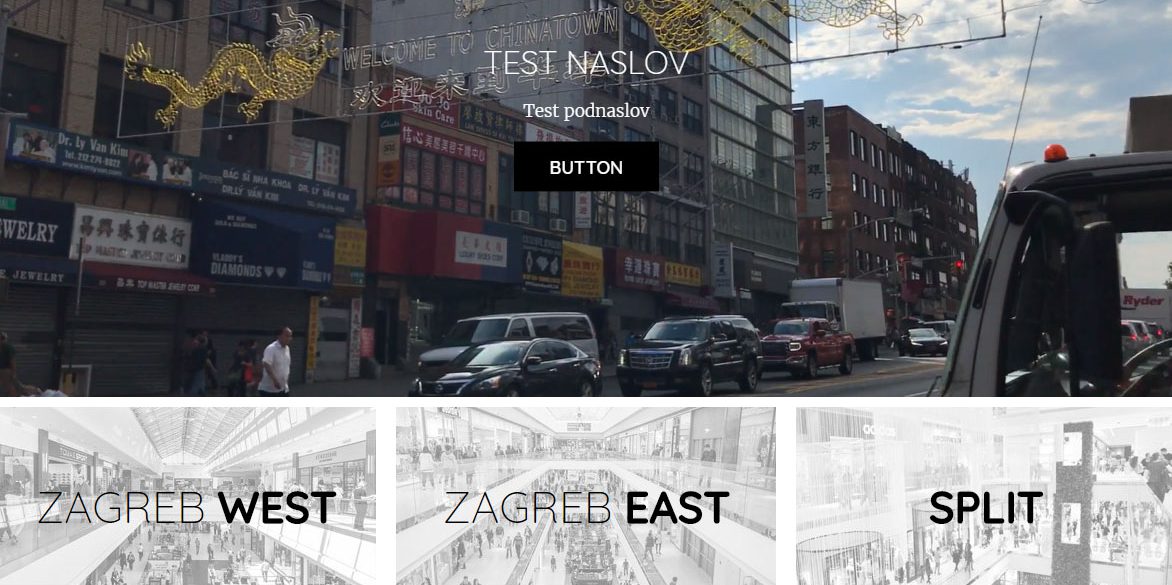Click the Vladdy's Diamonds storefront sign
1172x585 pixels.
247,266
